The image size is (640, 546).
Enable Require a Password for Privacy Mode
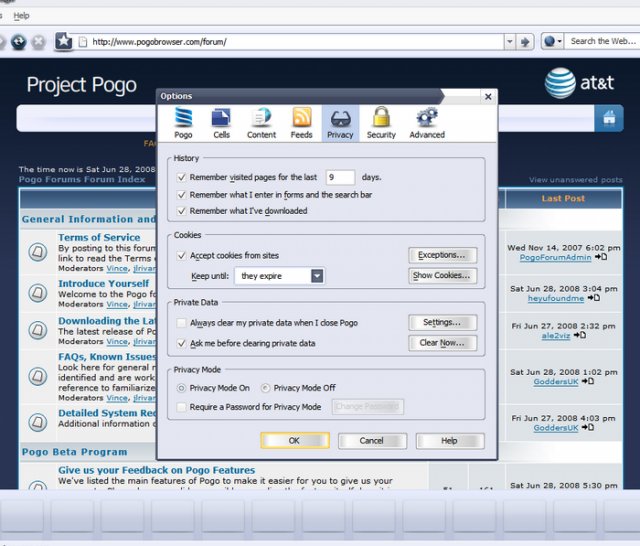[x=182, y=407]
